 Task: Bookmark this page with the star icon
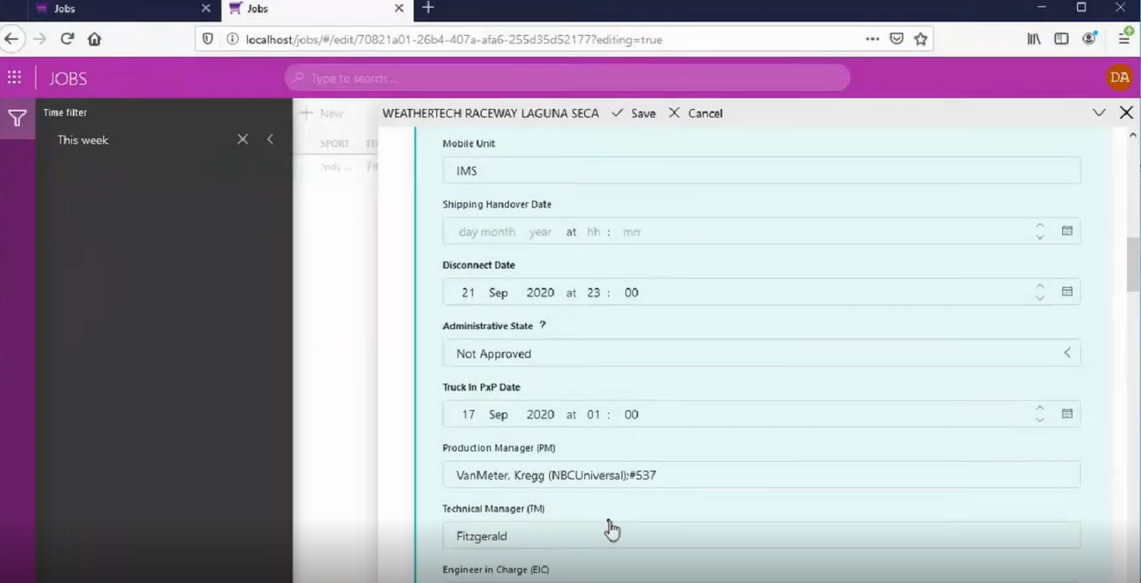921,39
